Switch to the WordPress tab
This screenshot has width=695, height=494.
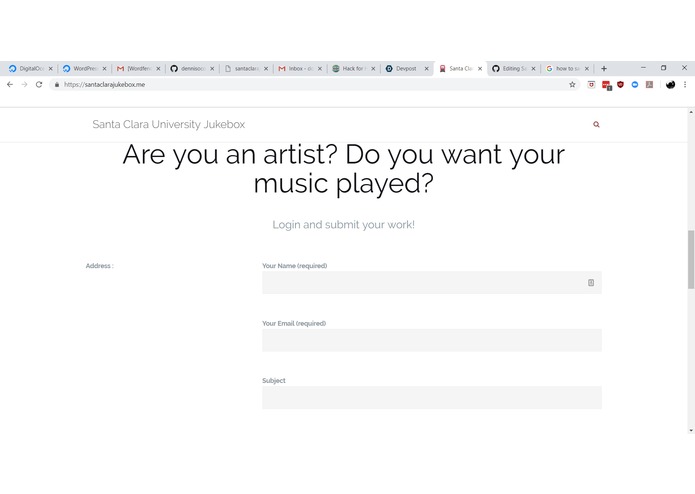(84, 69)
